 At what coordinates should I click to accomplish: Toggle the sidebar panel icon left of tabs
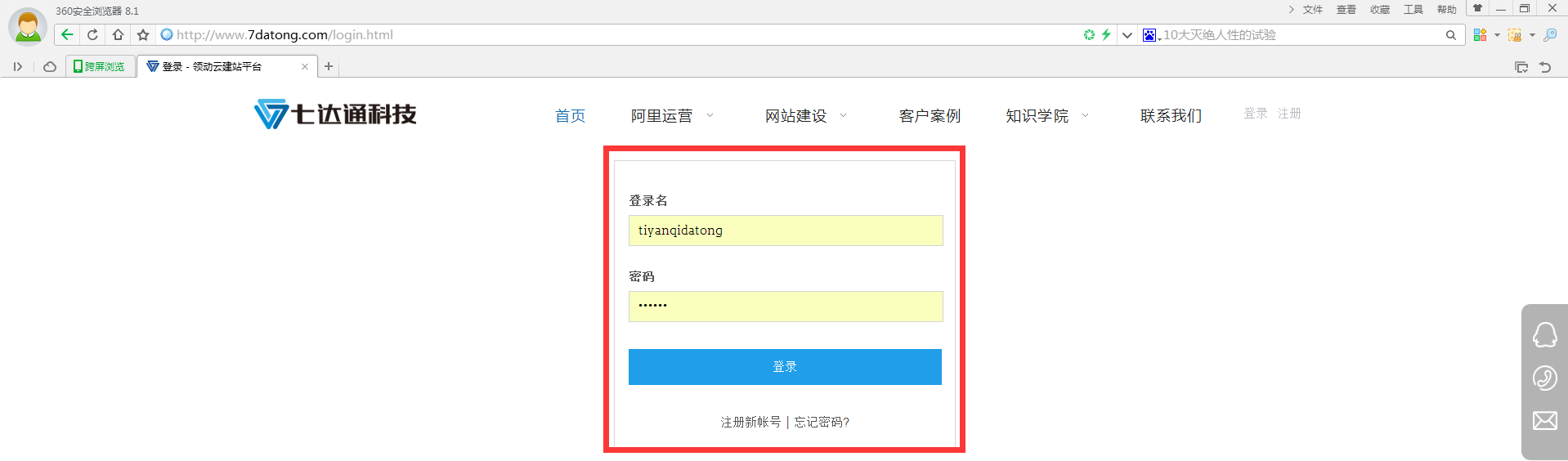17,67
